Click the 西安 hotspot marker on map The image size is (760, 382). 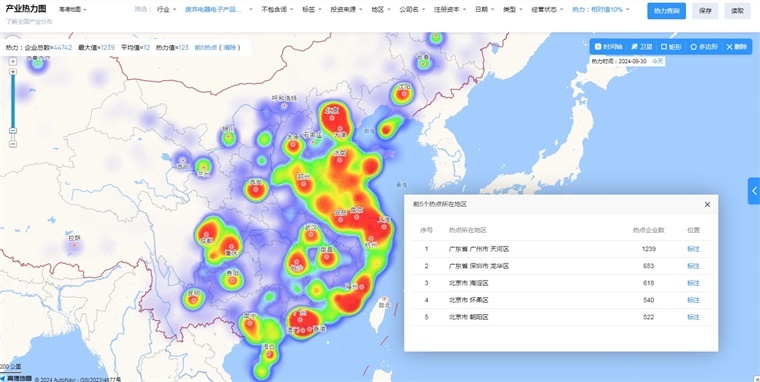(256, 191)
